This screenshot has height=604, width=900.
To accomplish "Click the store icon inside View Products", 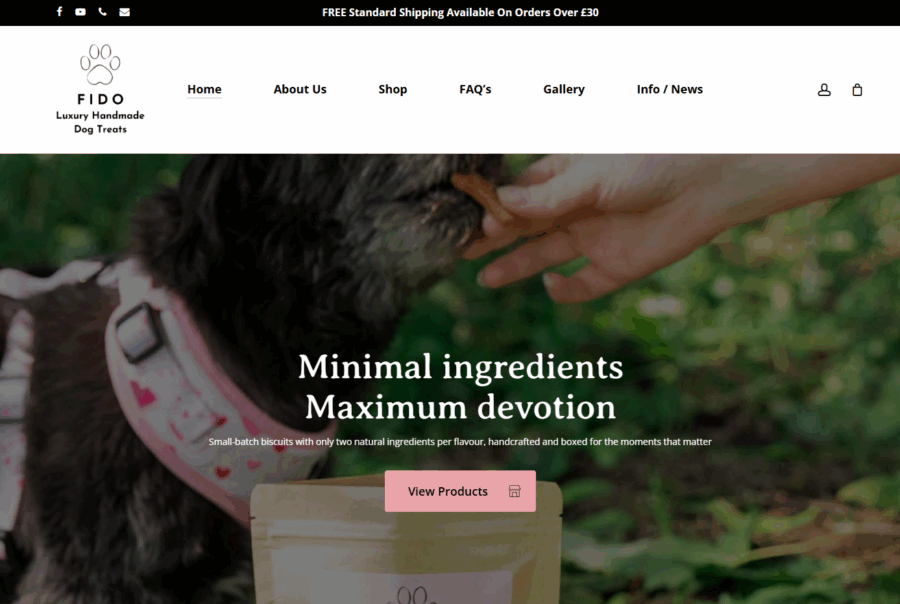I will tap(514, 491).
